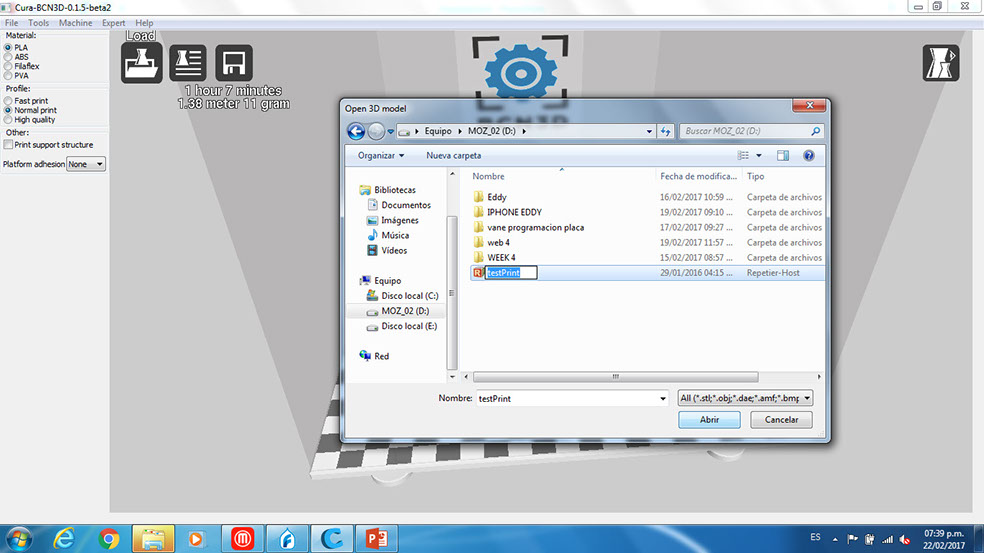Open the Machine menu
This screenshot has width=984, height=553.
click(x=75, y=23)
